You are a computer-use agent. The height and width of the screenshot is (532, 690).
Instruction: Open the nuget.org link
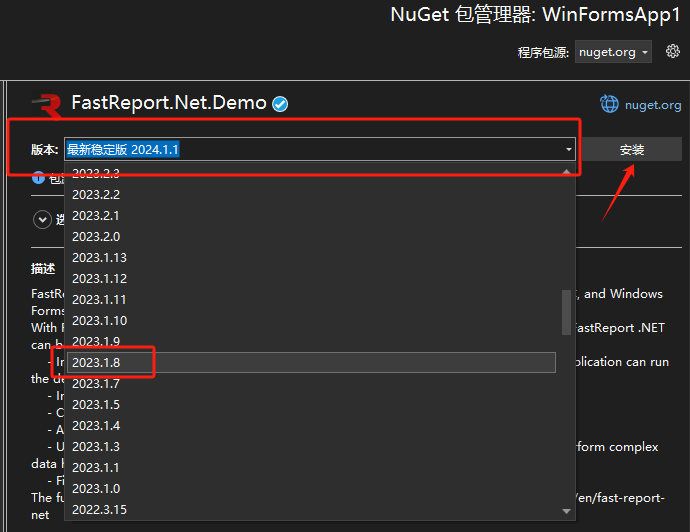pos(653,105)
